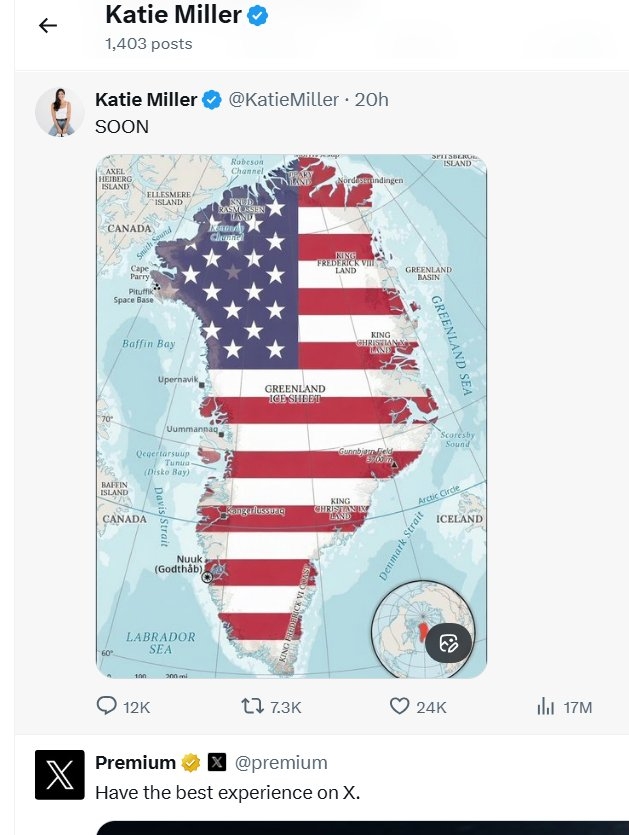Viewport: 629px width, 835px height.
Task: Click the Premium account name
Action: click(x=135, y=763)
